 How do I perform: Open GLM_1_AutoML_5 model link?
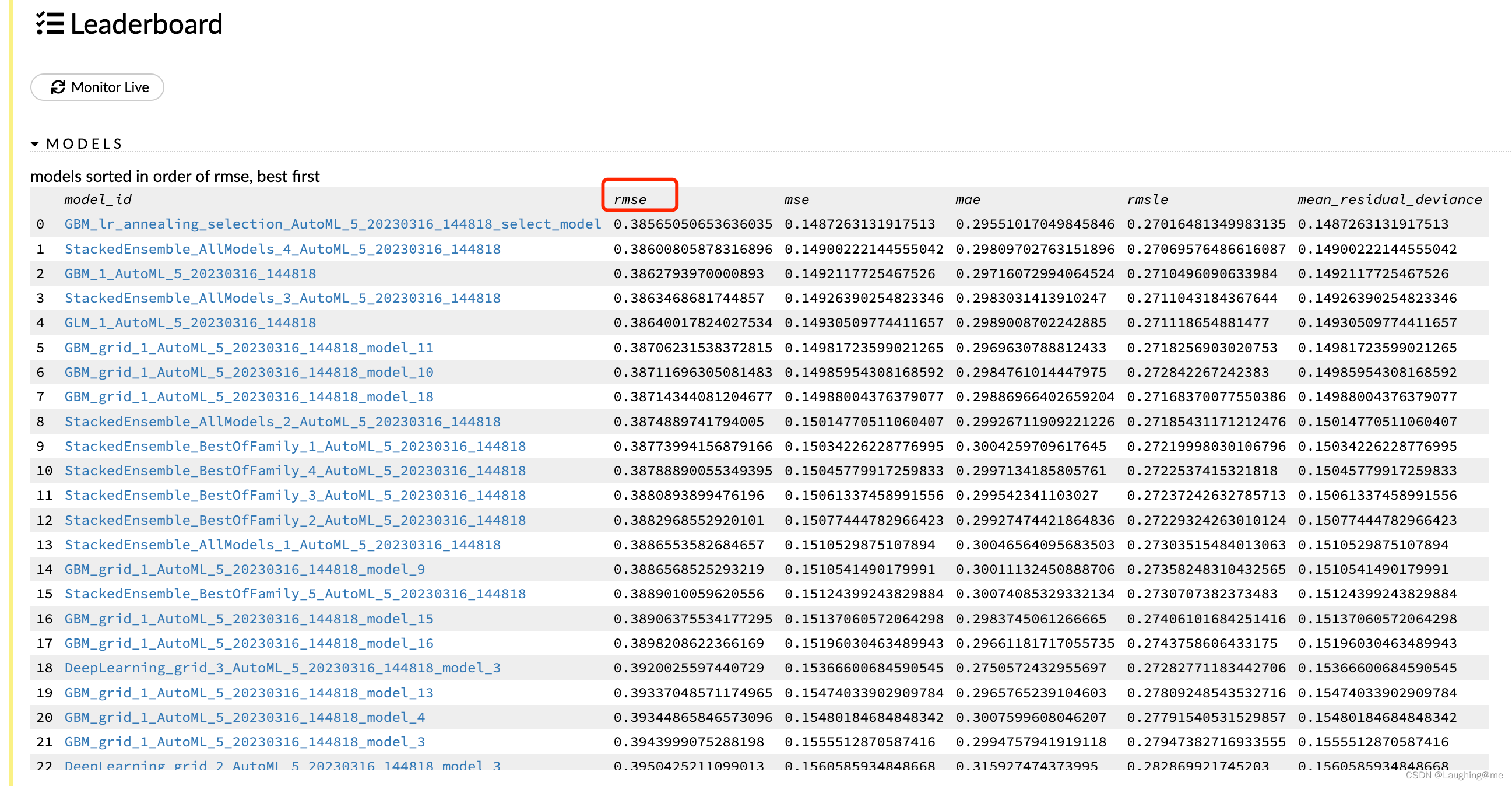coord(190,322)
